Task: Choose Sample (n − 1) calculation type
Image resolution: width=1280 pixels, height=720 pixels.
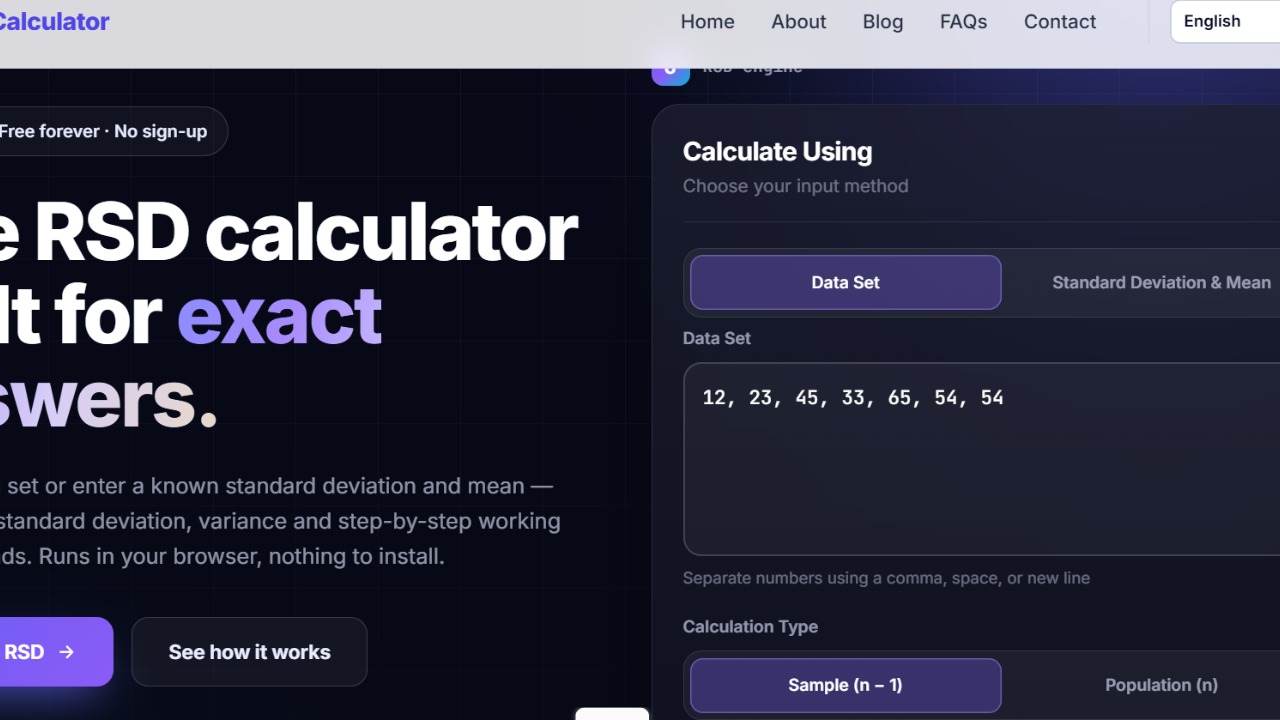Action: [845, 685]
